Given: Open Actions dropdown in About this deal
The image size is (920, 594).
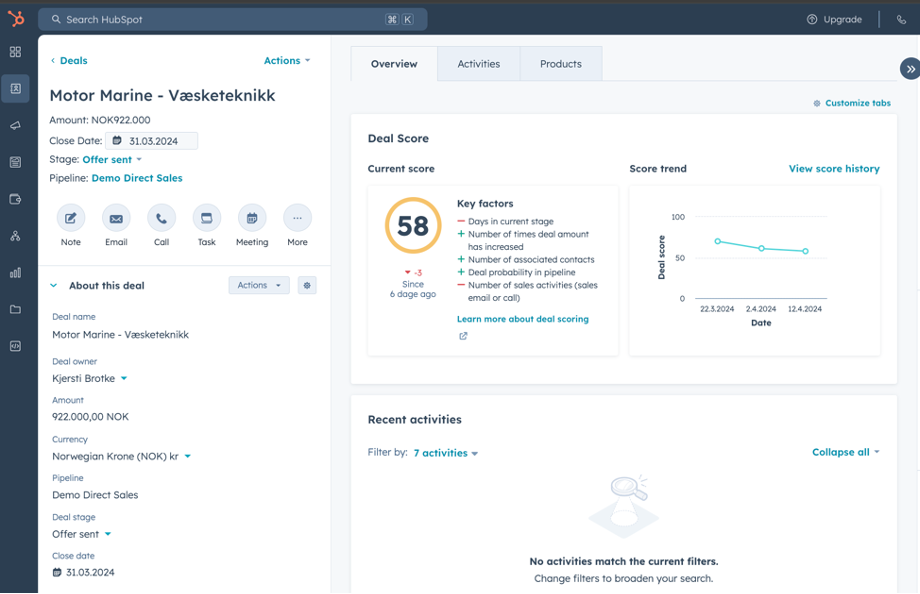Looking at the screenshot, I should (259, 285).
